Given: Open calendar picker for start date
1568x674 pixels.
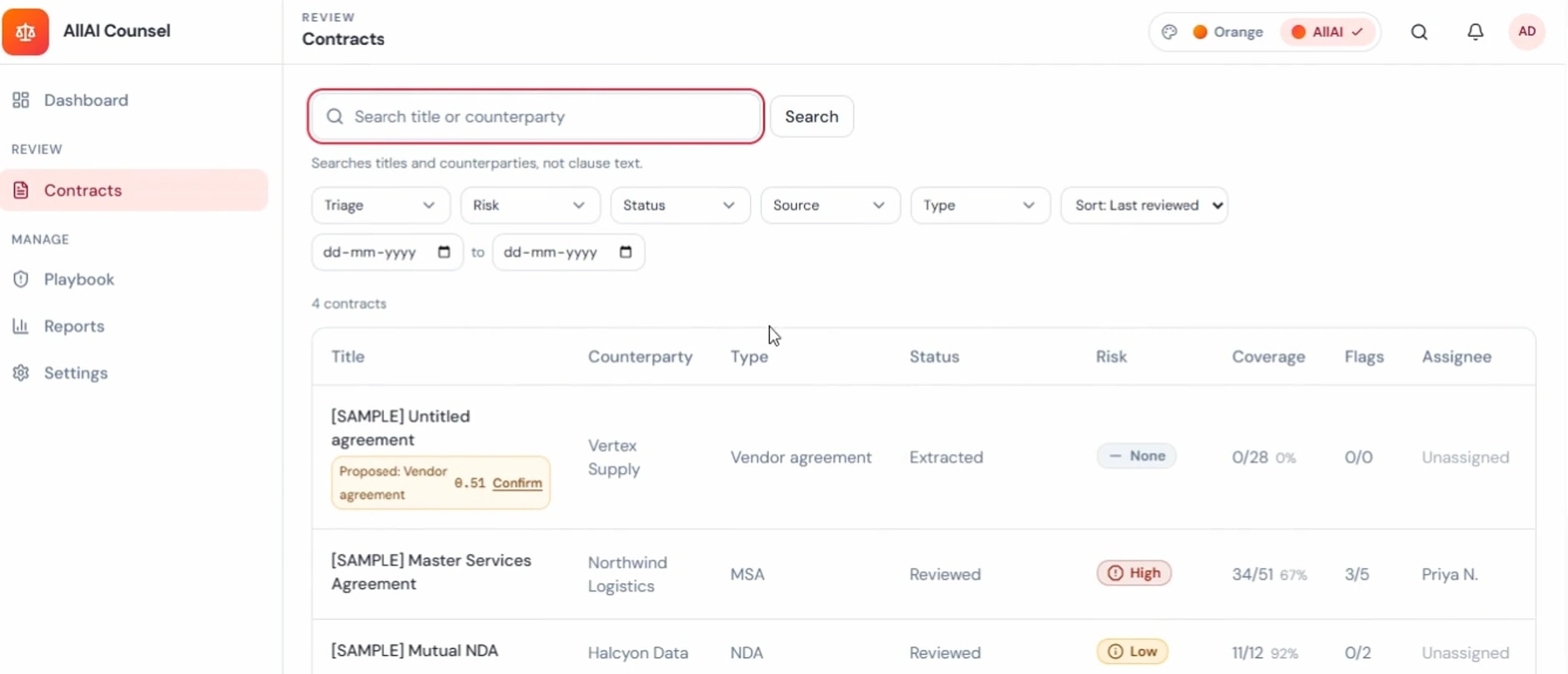Looking at the screenshot, I should coord(445,252).
